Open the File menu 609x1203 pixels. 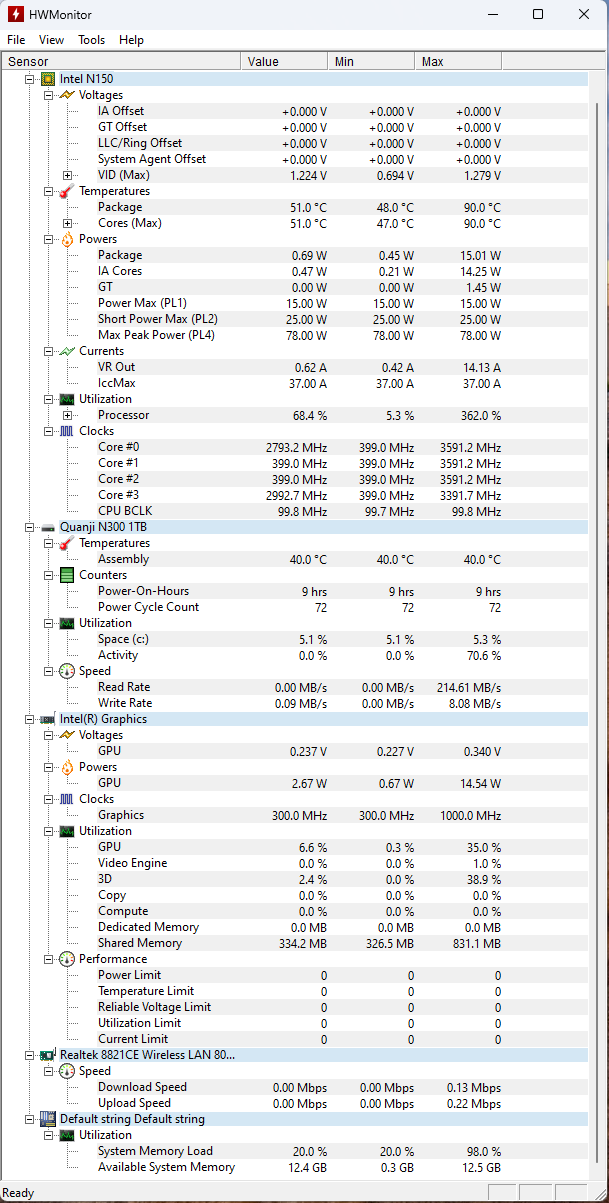coord(16,40)
